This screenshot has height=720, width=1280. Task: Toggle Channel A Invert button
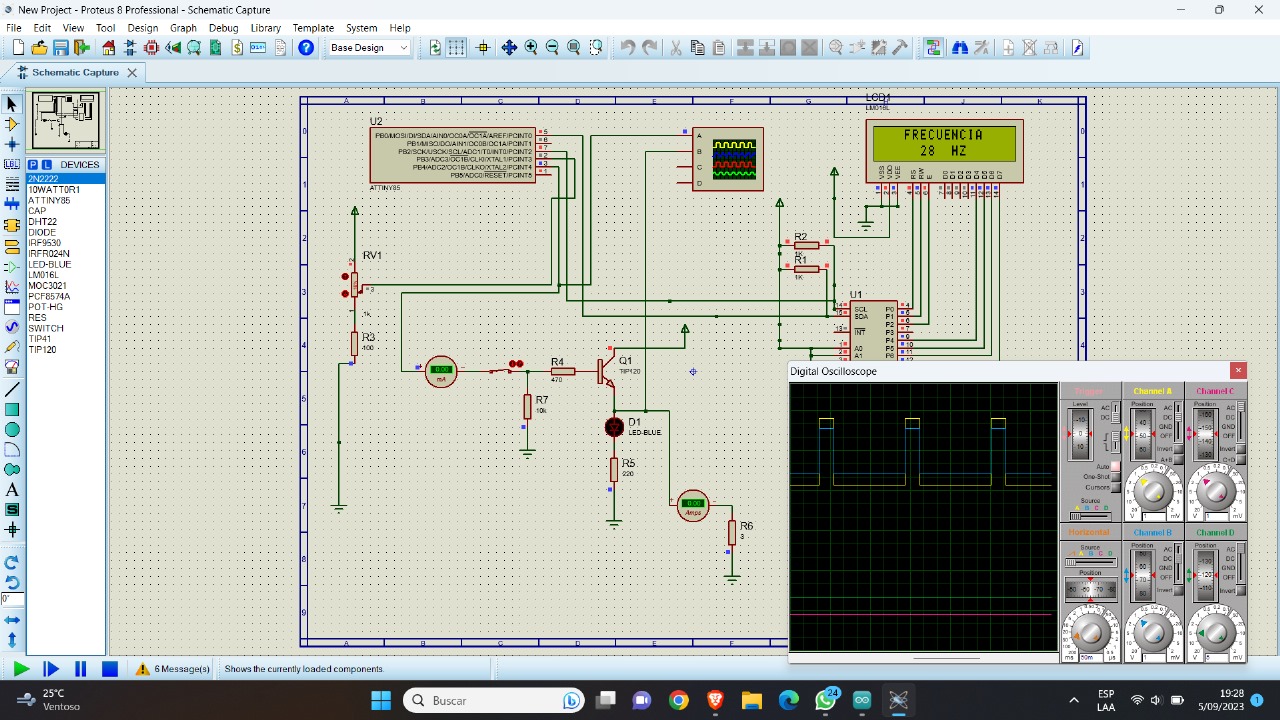pyautogui.click(x=1178, y=450)
